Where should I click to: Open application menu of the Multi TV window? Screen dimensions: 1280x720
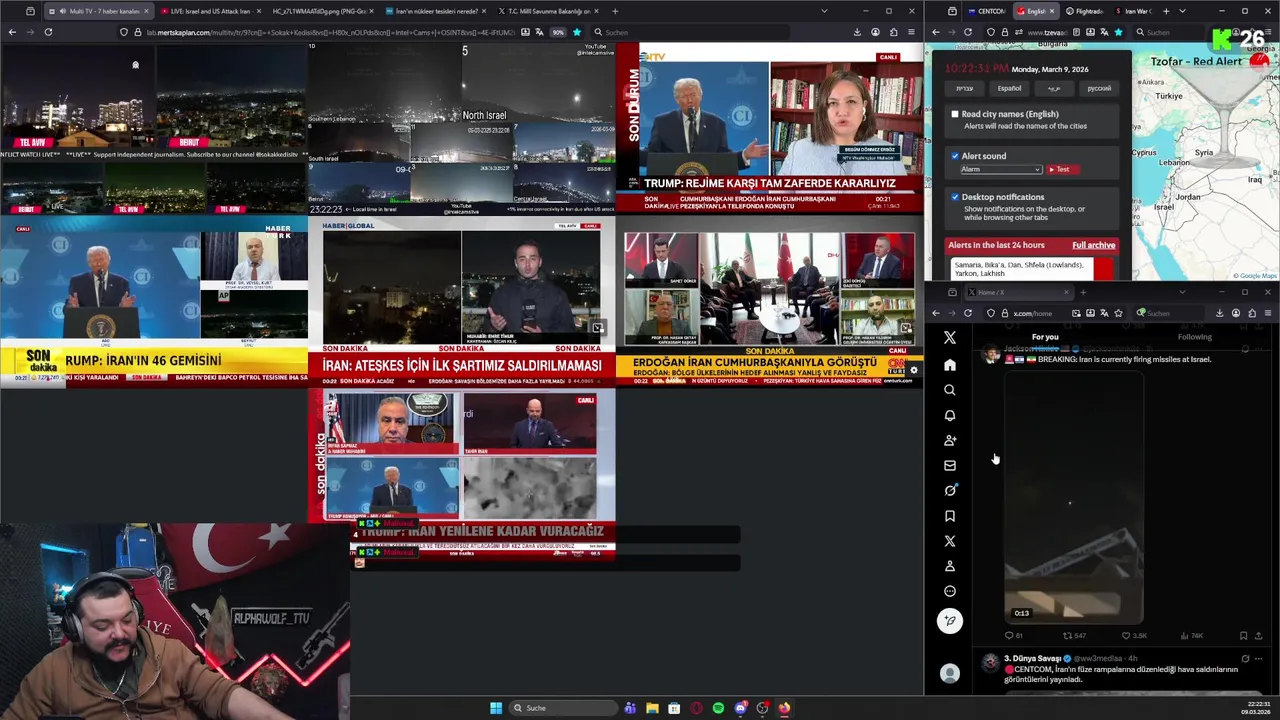point(911,32)
